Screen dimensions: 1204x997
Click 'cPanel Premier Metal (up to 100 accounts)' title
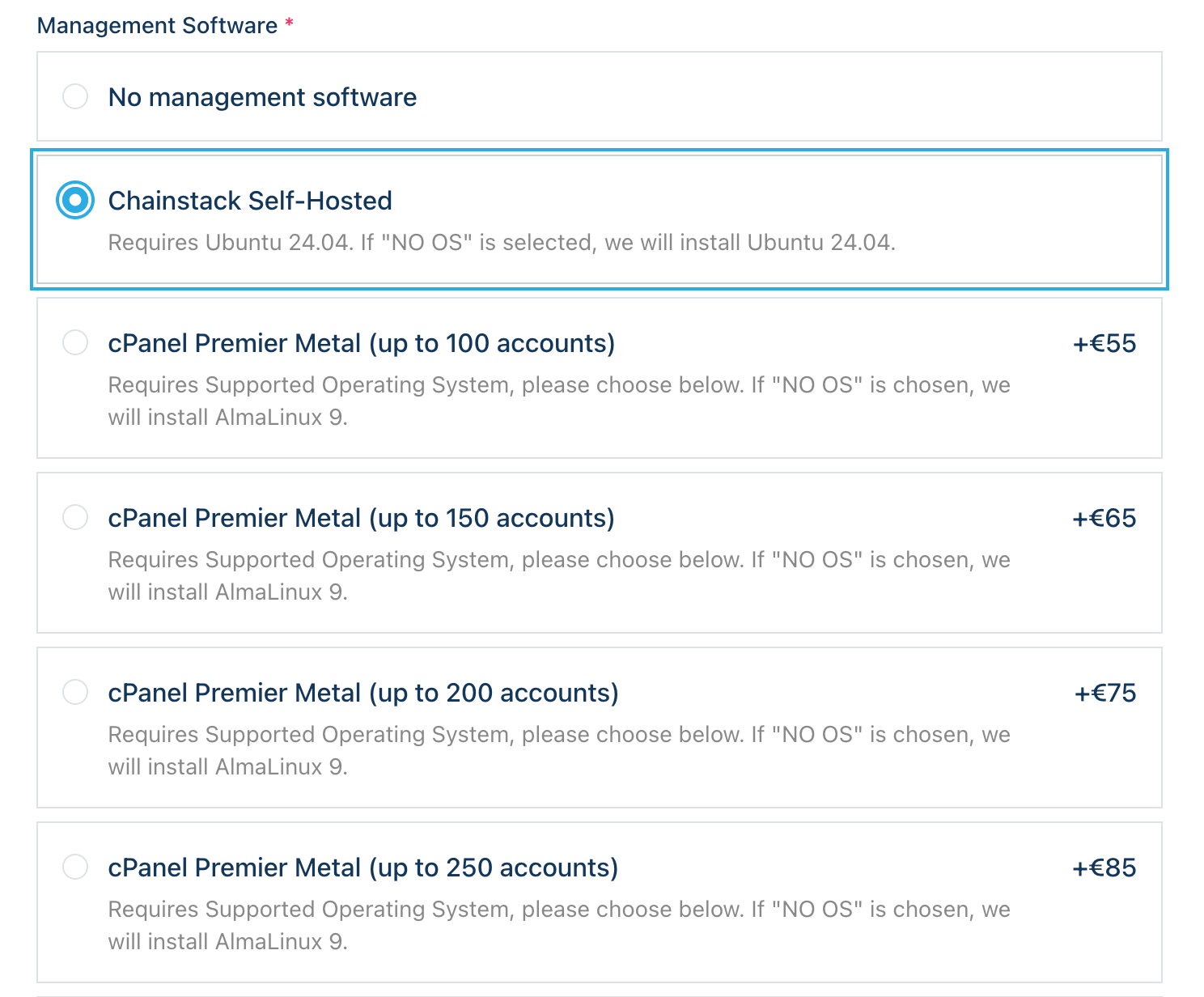[x=362, y=343]
